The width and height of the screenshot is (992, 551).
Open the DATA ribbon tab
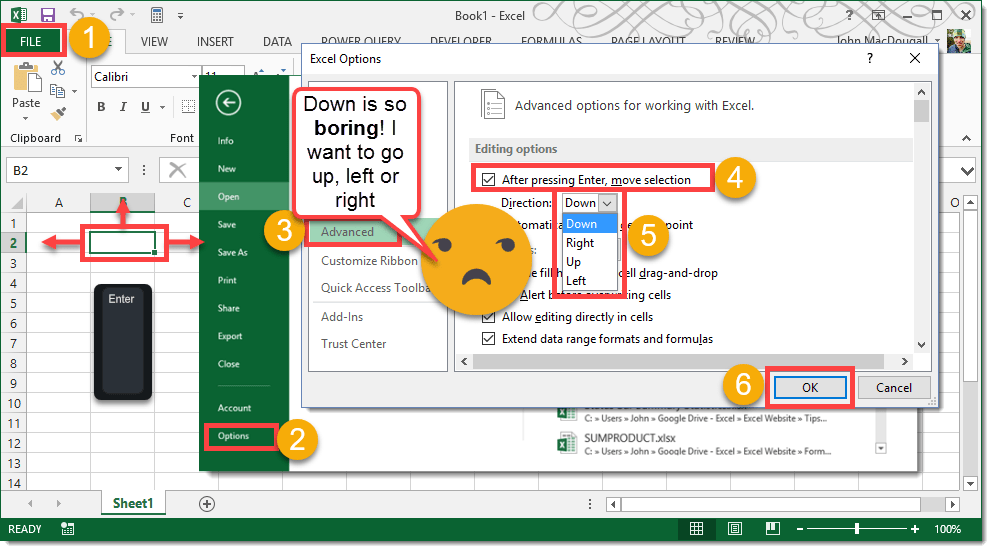277,42
